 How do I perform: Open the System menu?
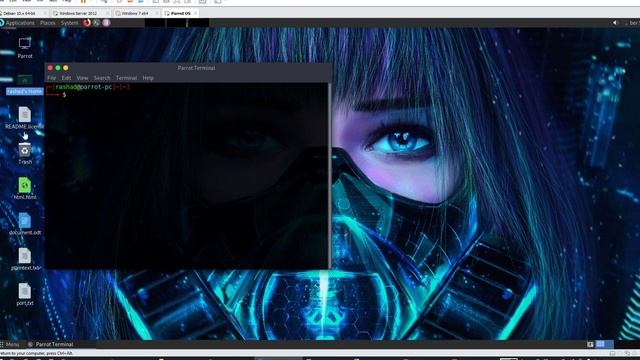(x=69, y=23)
